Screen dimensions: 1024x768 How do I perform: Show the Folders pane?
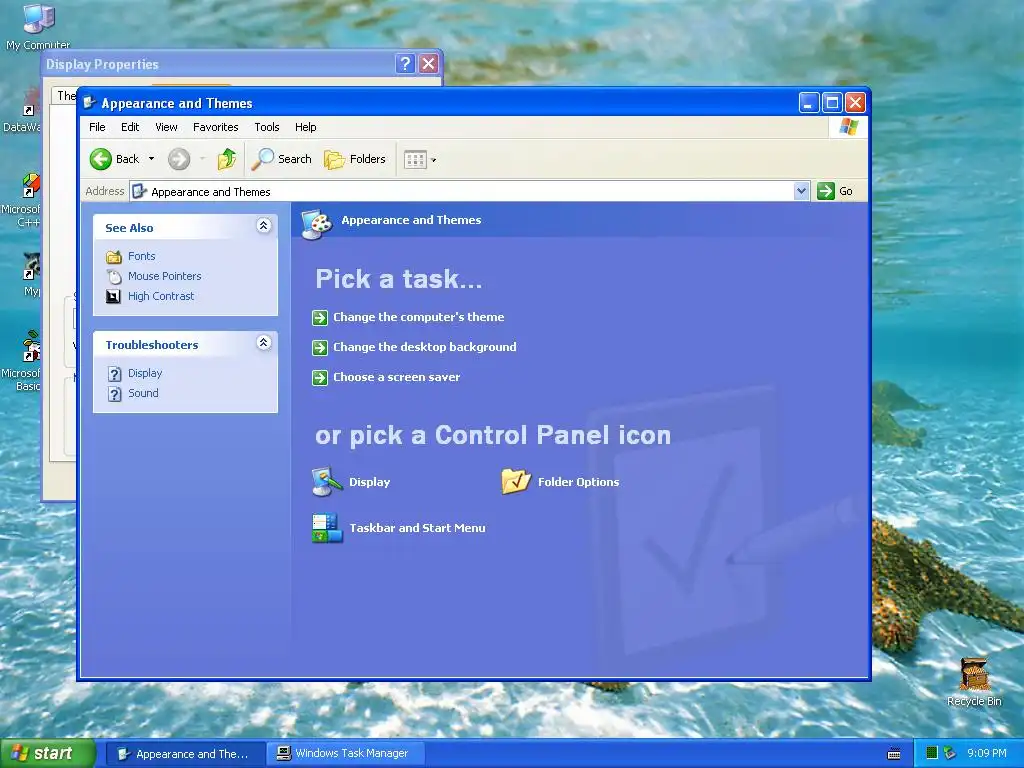coord(355,159)
